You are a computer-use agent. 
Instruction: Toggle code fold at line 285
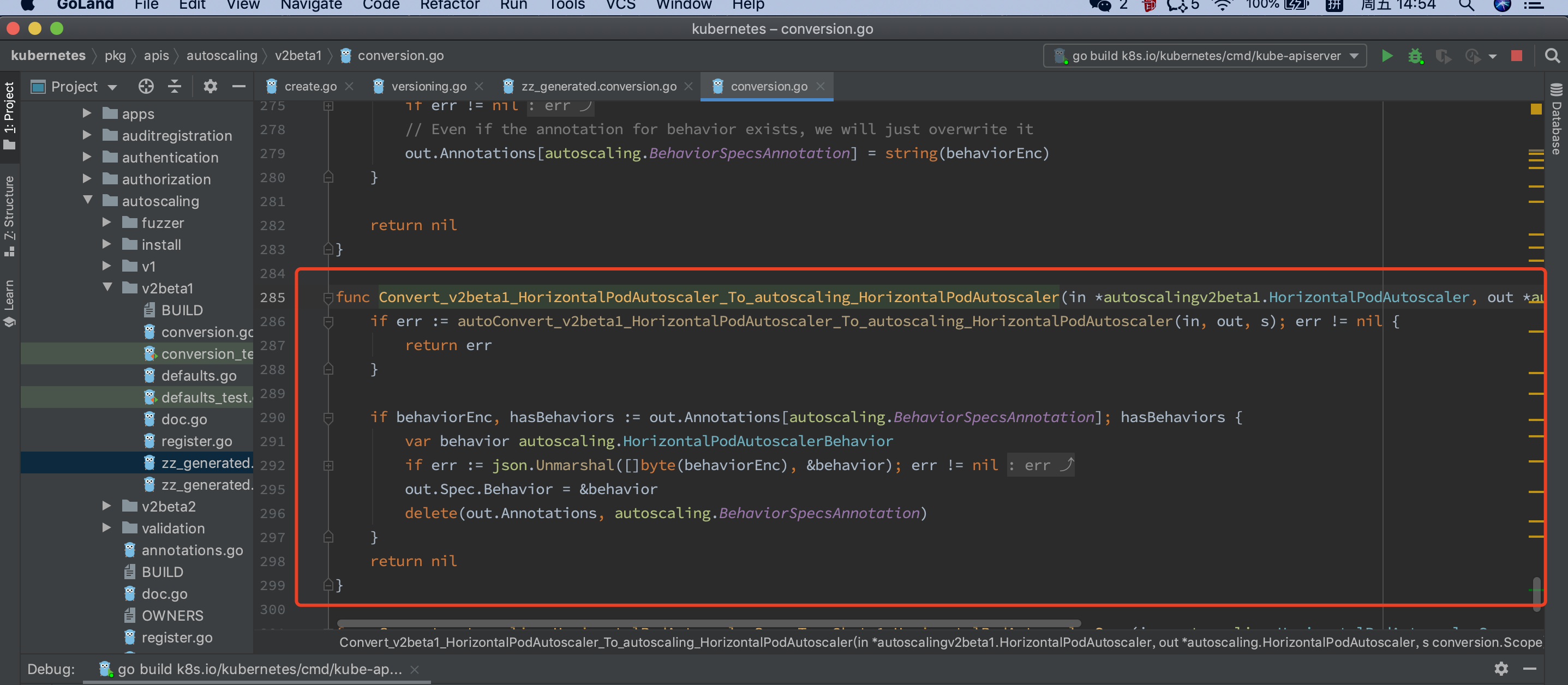pos(328,297)
